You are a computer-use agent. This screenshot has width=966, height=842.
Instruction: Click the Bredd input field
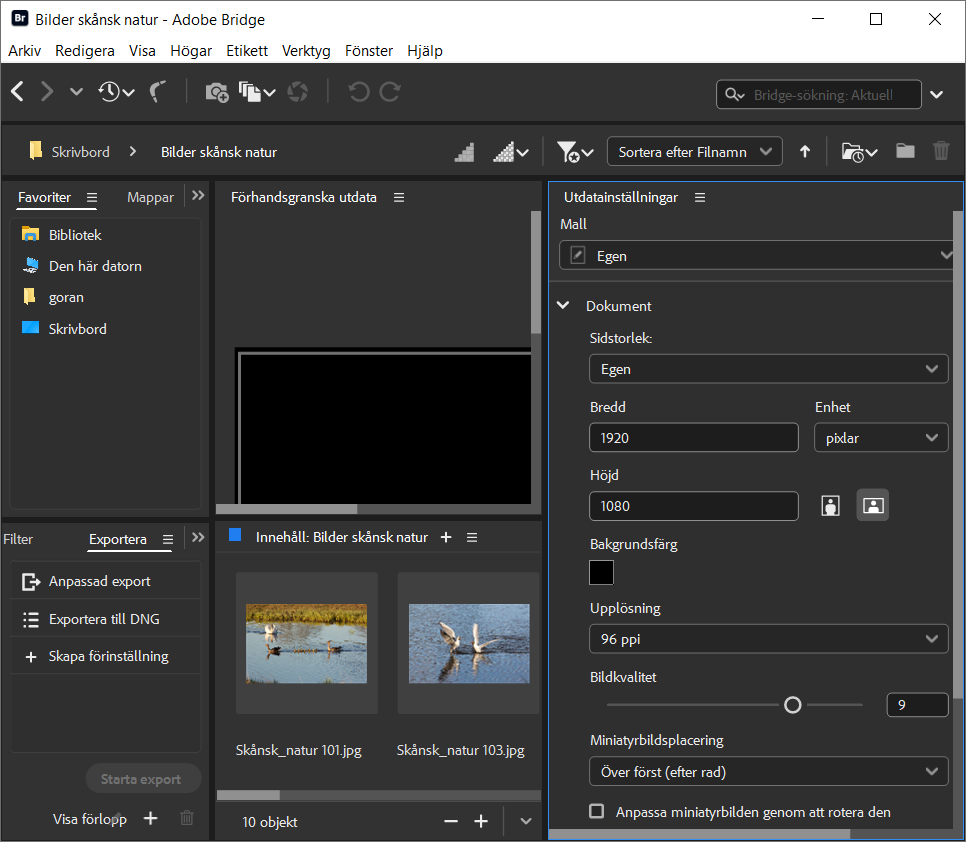click(x=694, y=438)
